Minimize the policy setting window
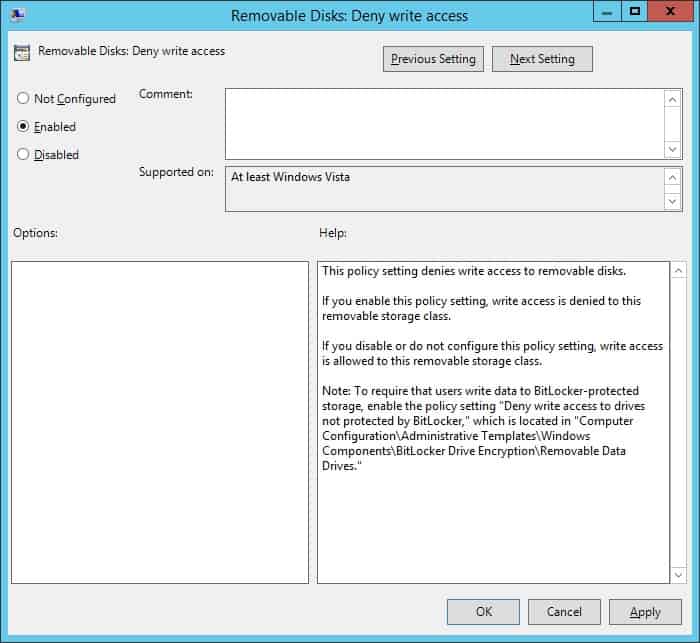The image size is (700, 643). (x=605, y=12)
